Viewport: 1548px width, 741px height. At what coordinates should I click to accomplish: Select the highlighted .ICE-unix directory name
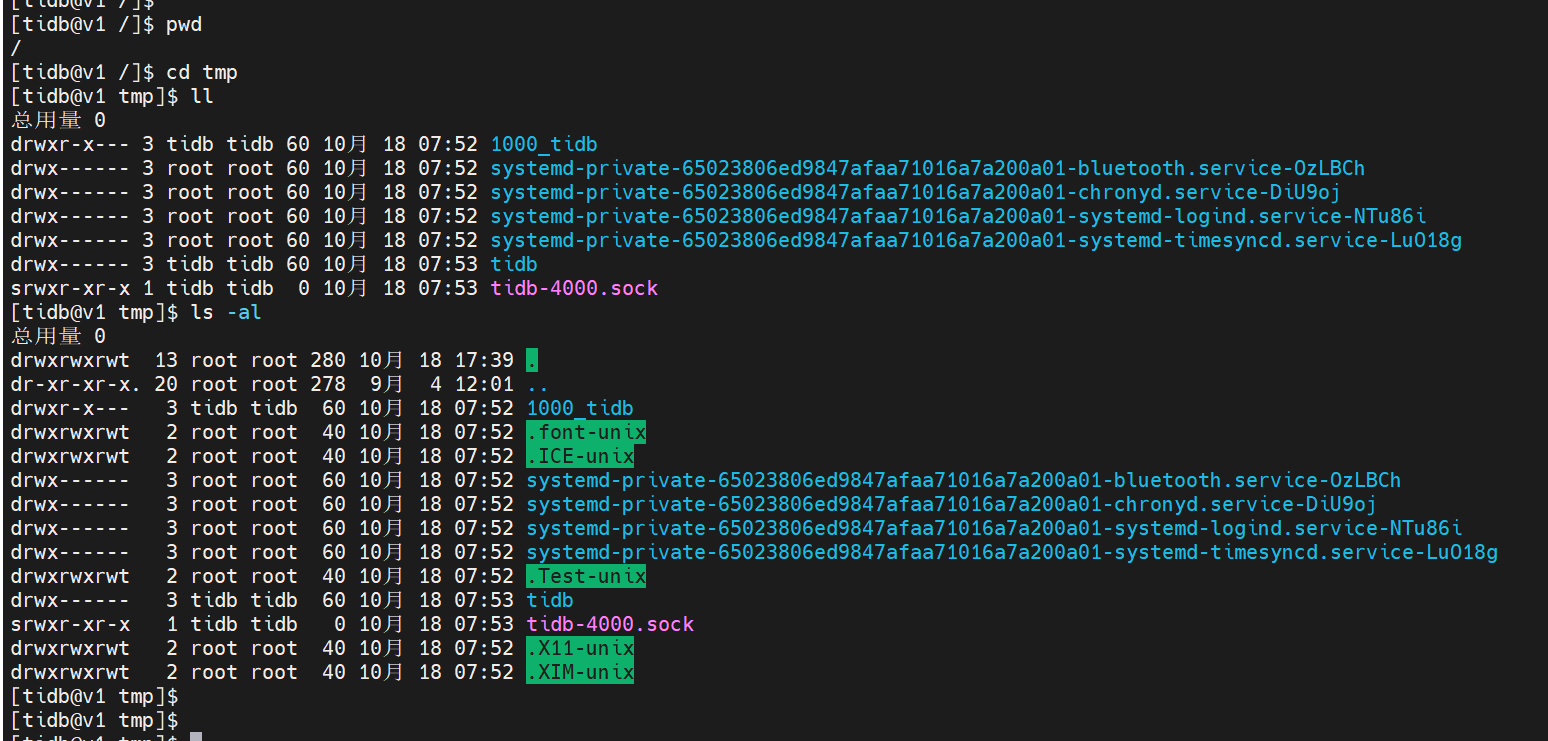coord(580,456)
